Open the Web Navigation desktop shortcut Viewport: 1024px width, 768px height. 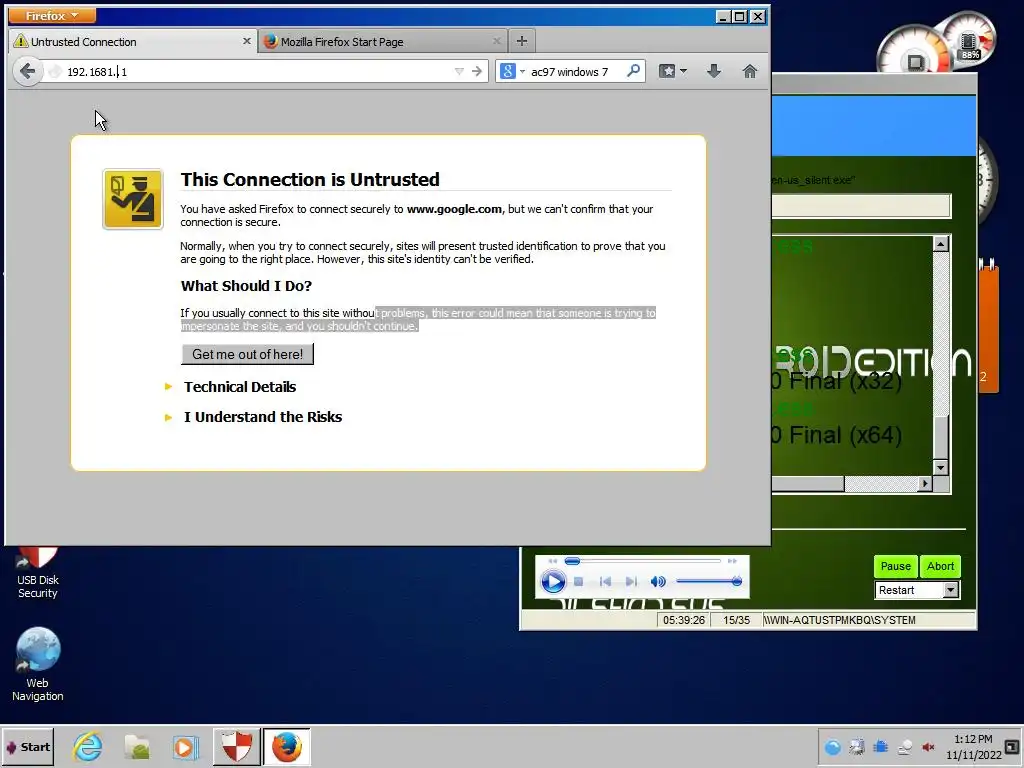pyautogui.click(x=37, y=665)
